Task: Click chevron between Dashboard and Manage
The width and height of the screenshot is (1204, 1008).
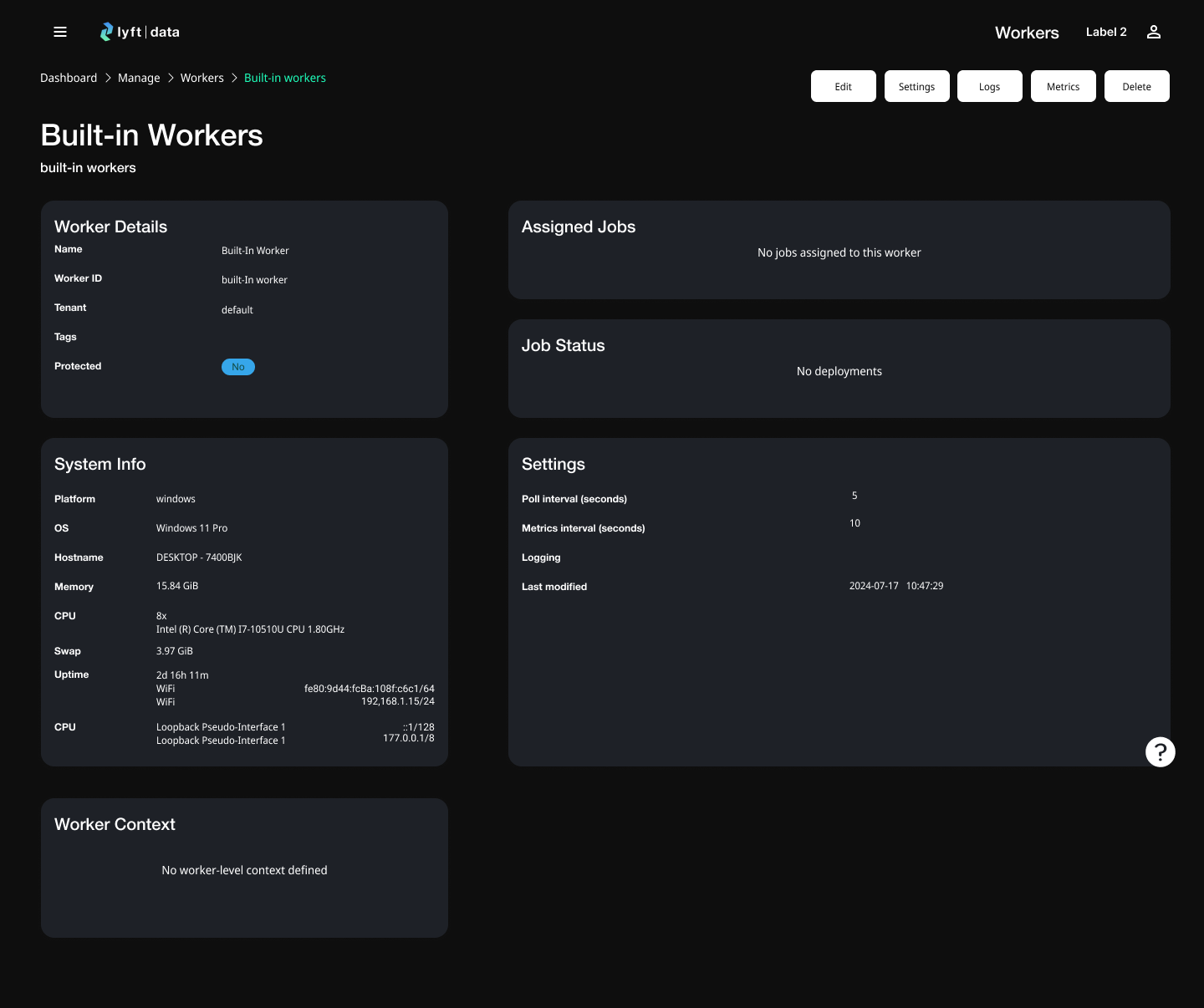Action: pos(108,78)
